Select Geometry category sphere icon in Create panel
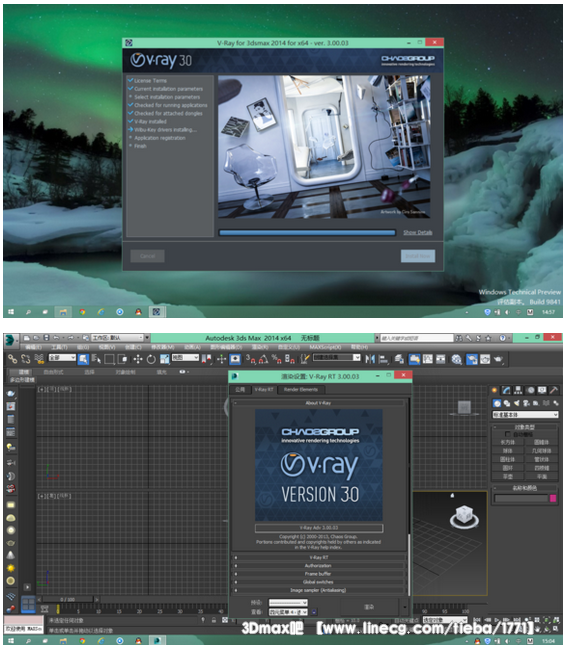Viewport: 563px width, 645px height. tap(497, 403)
